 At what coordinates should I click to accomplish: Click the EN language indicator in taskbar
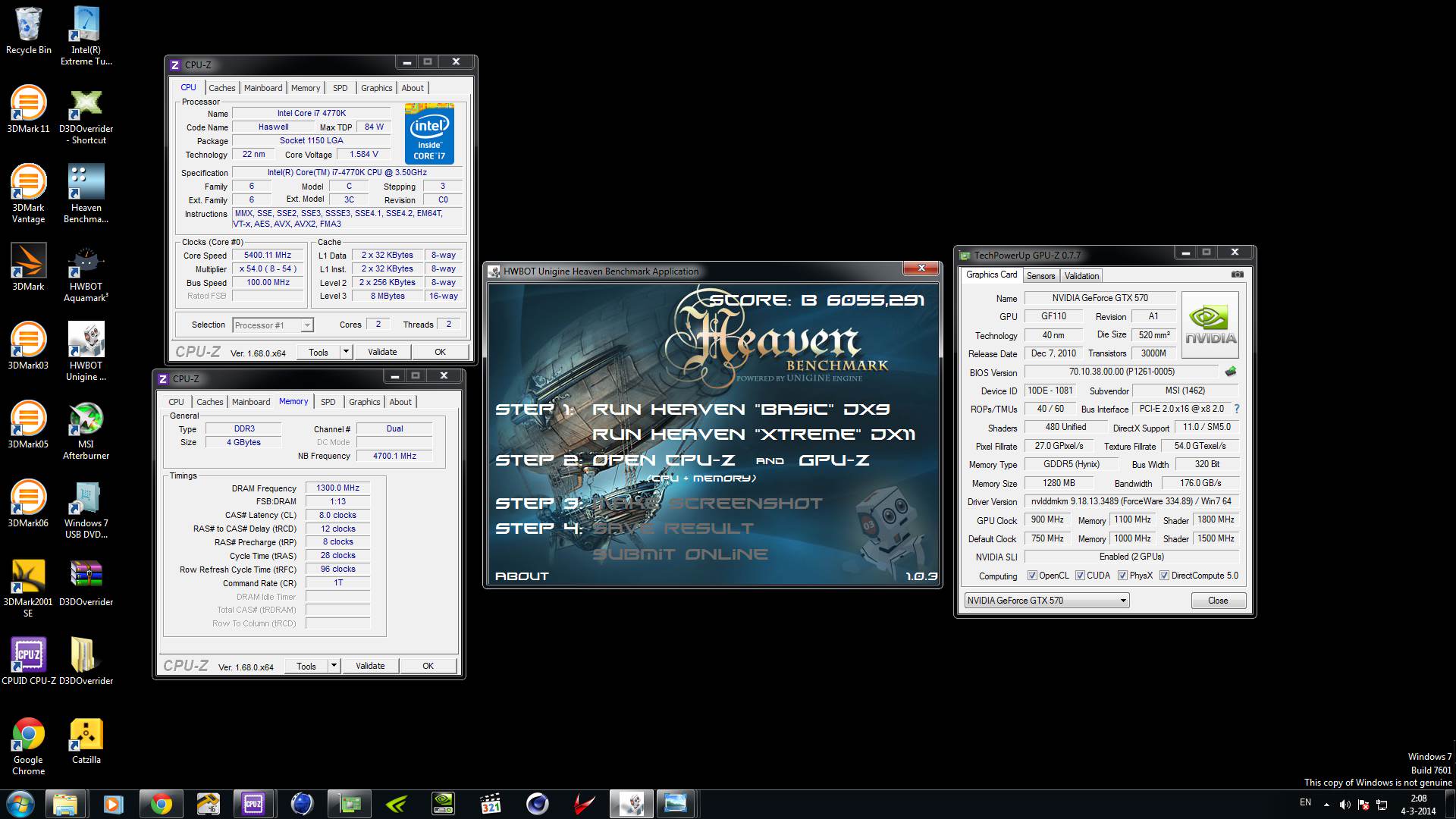tap(1305, 802)
